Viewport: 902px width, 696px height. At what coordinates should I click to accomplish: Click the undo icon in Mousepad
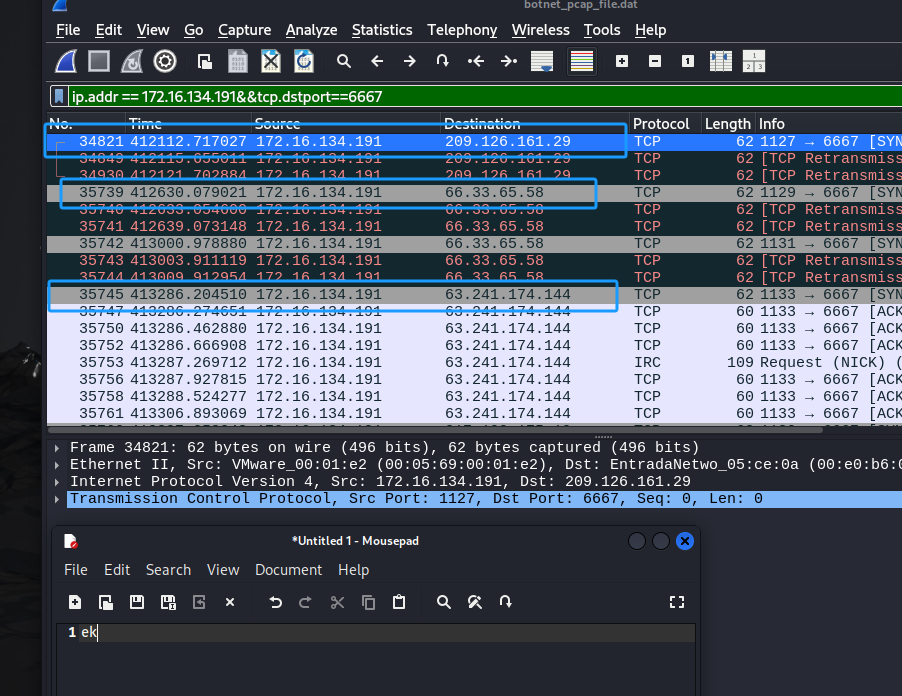(275, 602)
